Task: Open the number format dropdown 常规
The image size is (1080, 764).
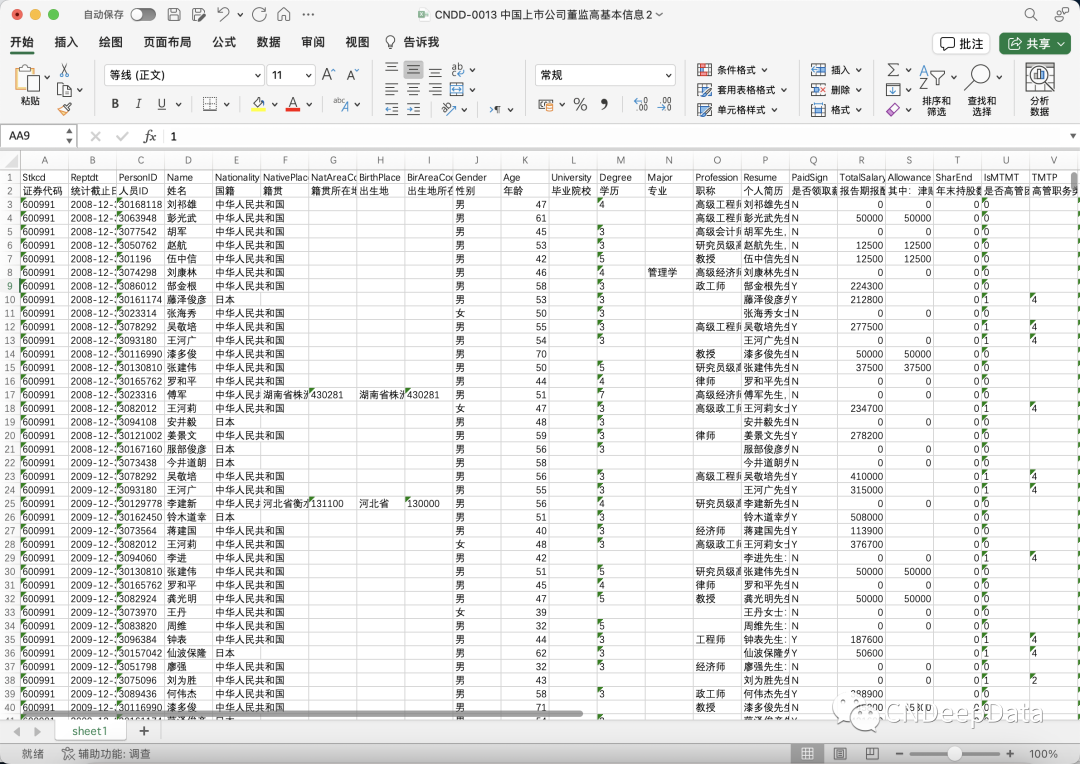Action: click(x=605, y=74)
